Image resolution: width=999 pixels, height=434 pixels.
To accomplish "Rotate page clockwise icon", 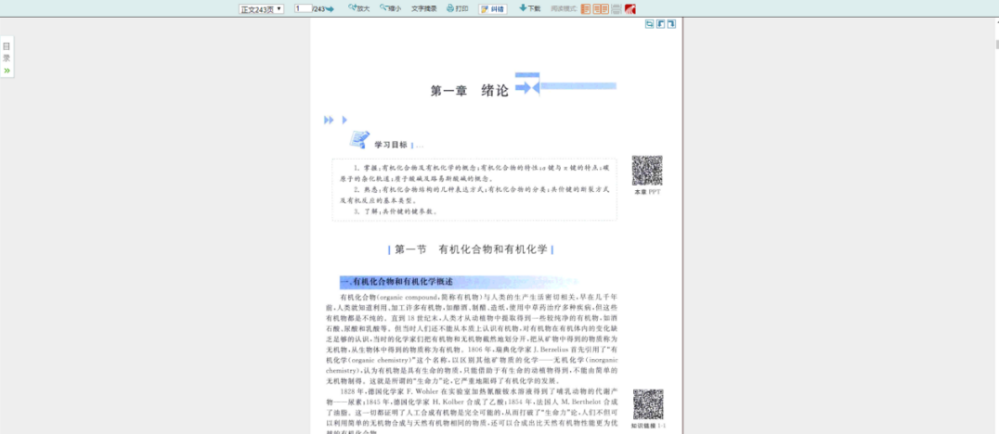I will [x=672, y=24].
